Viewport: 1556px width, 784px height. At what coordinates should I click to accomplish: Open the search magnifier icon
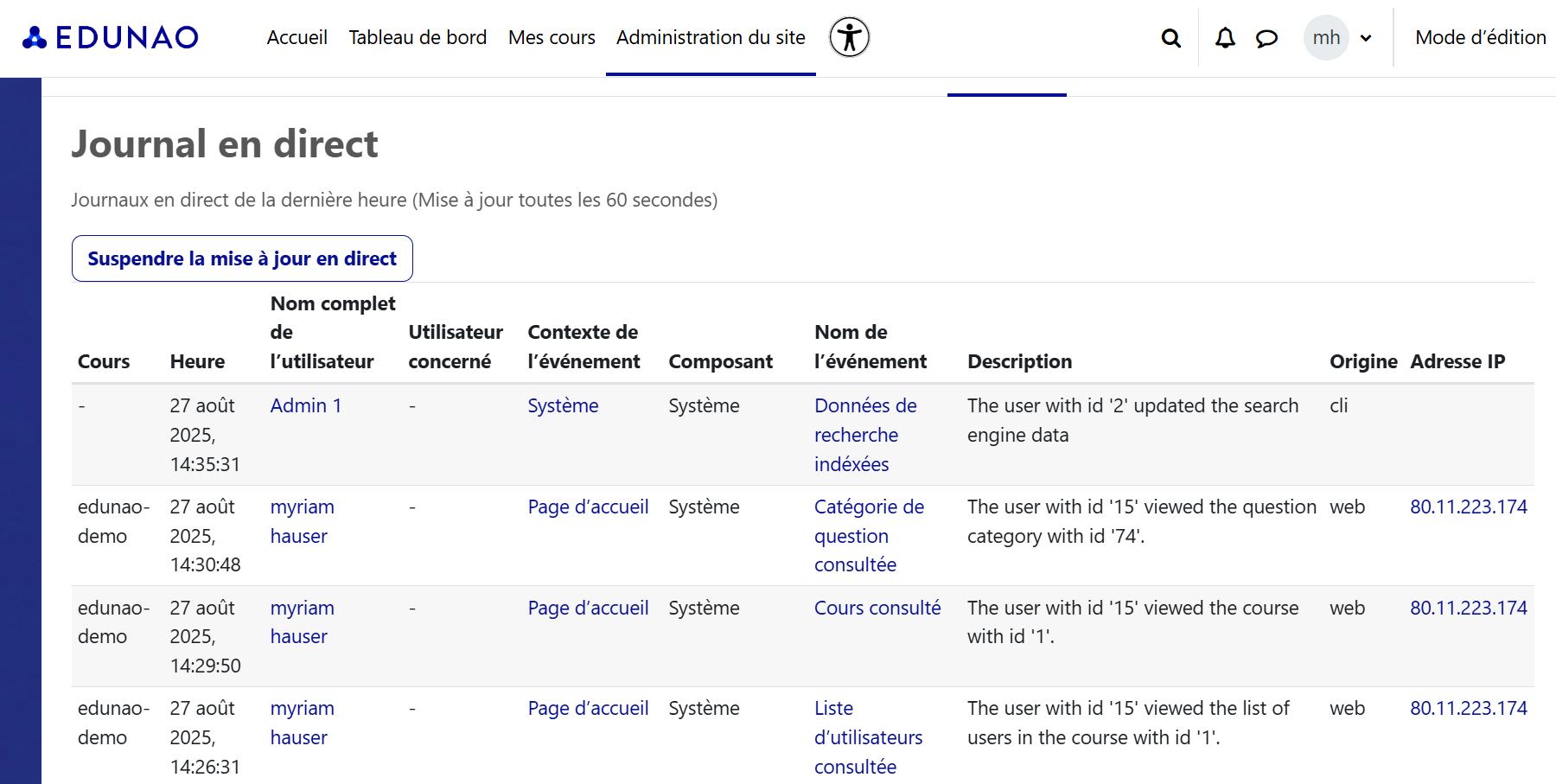tap(1170, 38)
